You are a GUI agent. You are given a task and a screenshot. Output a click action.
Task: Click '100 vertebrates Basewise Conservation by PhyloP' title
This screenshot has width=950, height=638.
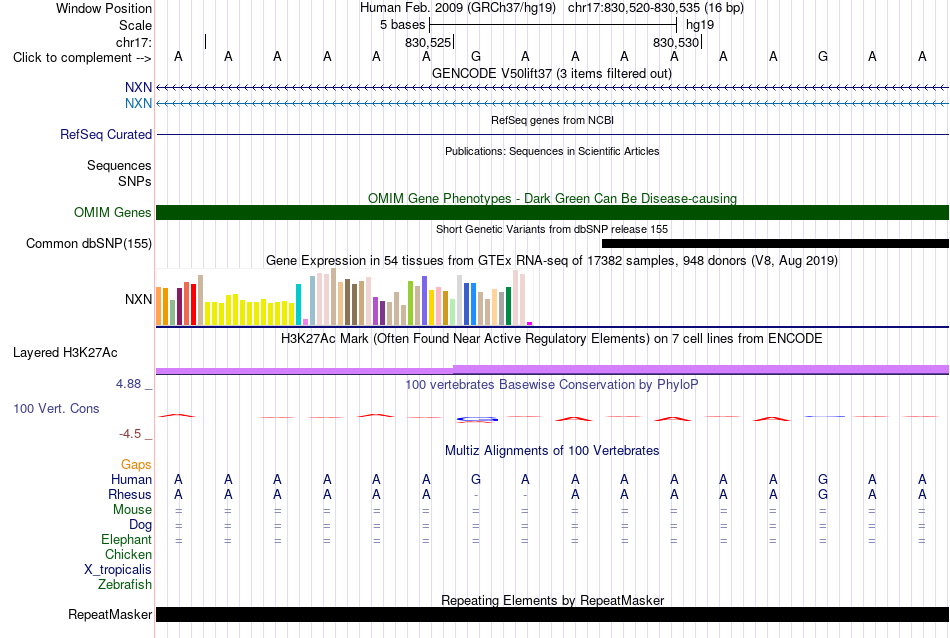coord(552,384)
